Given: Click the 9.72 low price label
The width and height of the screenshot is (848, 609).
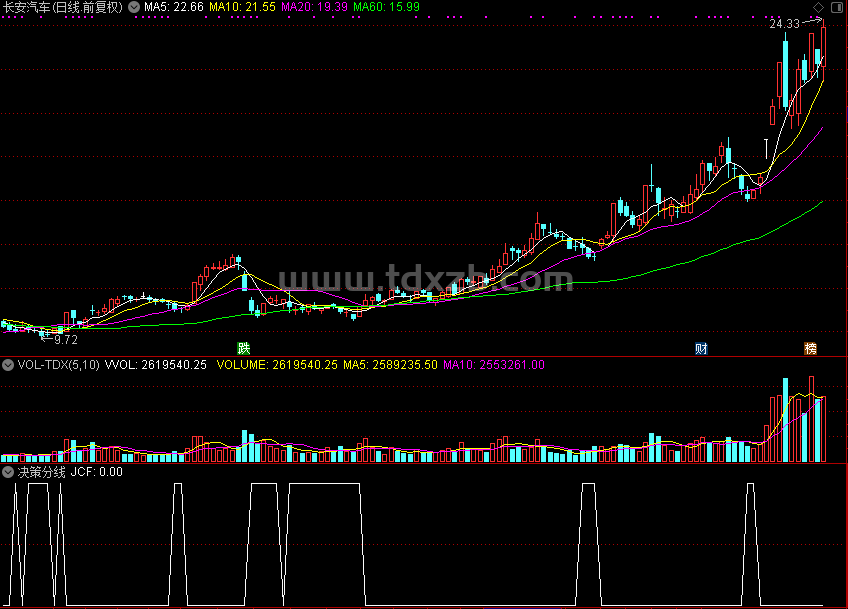Looking at the screenshot, I should [66, 340].
